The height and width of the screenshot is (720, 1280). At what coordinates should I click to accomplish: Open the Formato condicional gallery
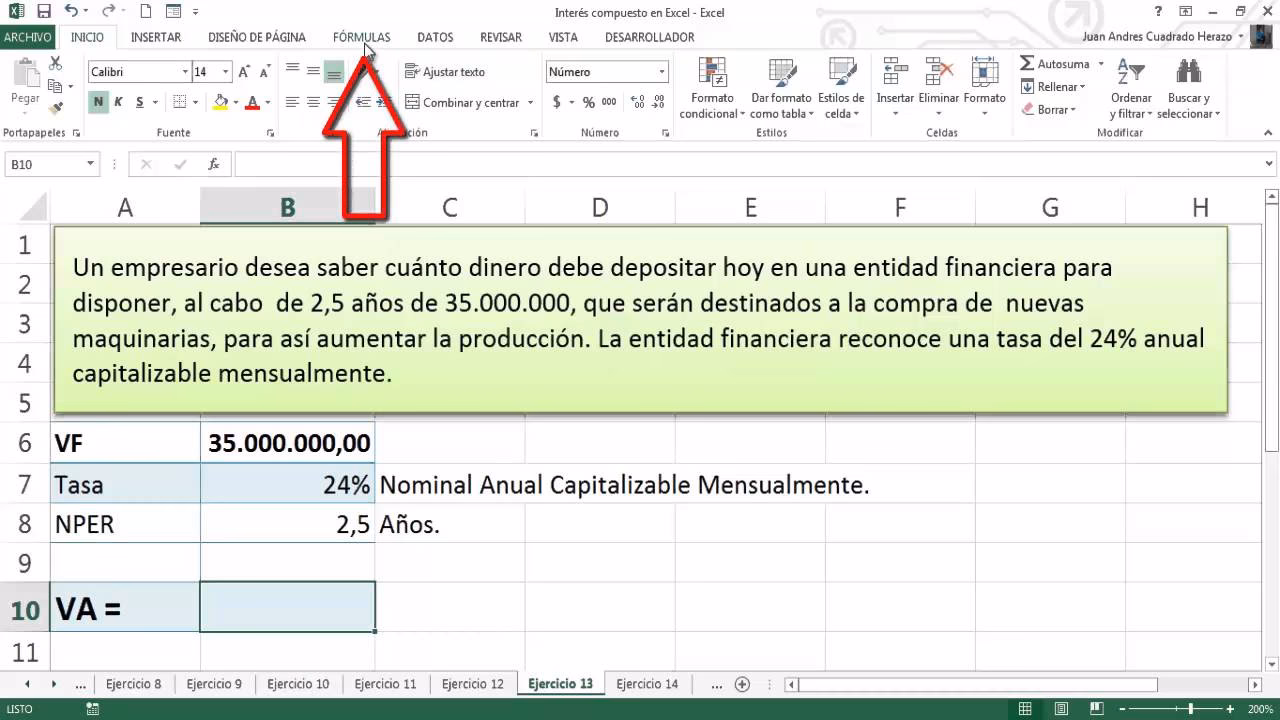tap(712, 90)
